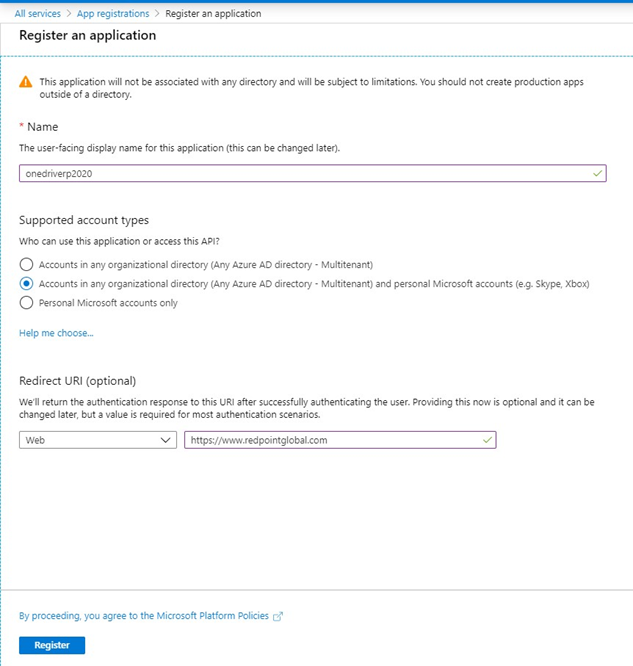This screenshot has height=666, width=633.
Task: Click the Redirect URI text field
Action: [x=330, y=439]
